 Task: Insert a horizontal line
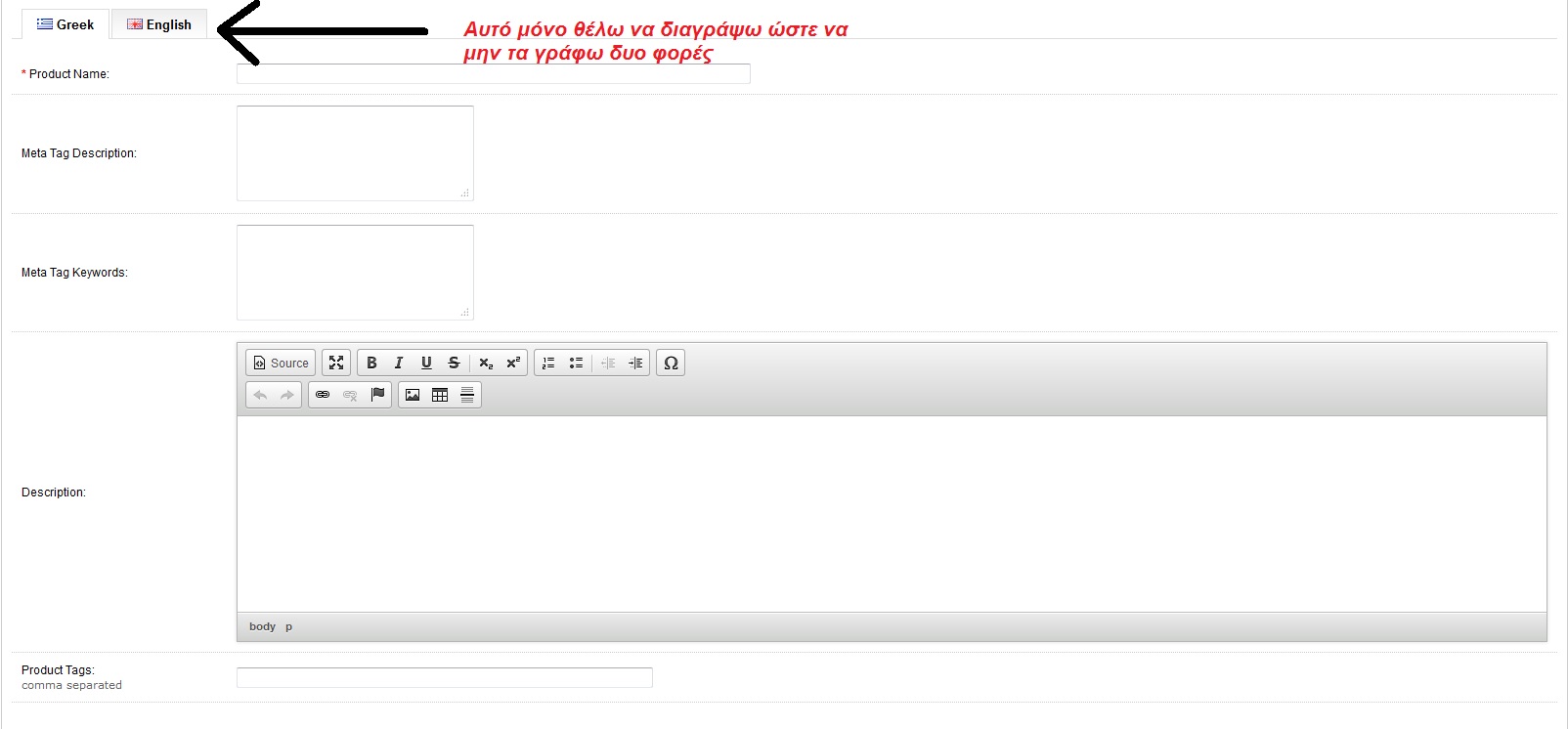coord(467,395)
